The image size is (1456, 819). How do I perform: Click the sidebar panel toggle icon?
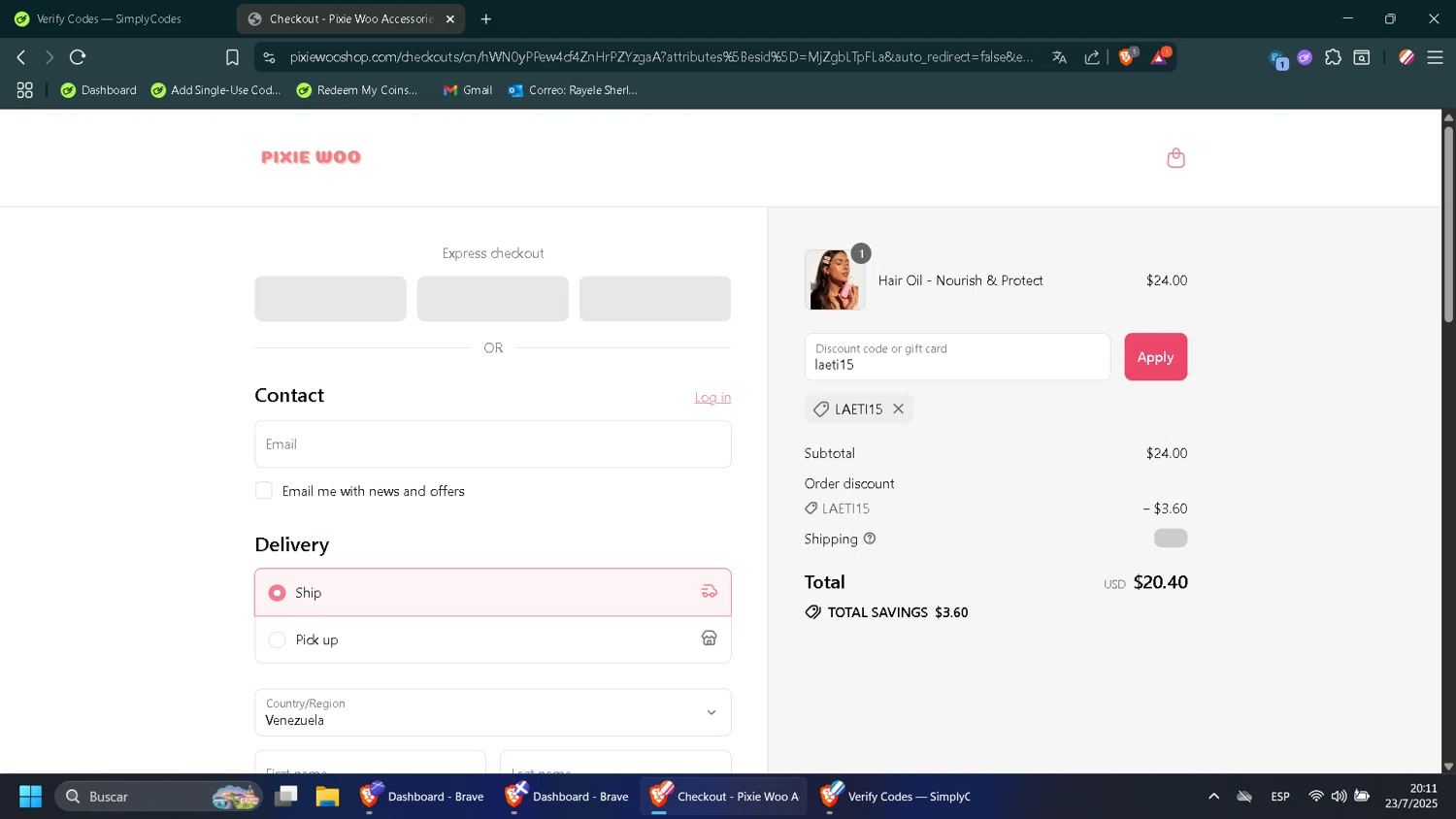1362,57
